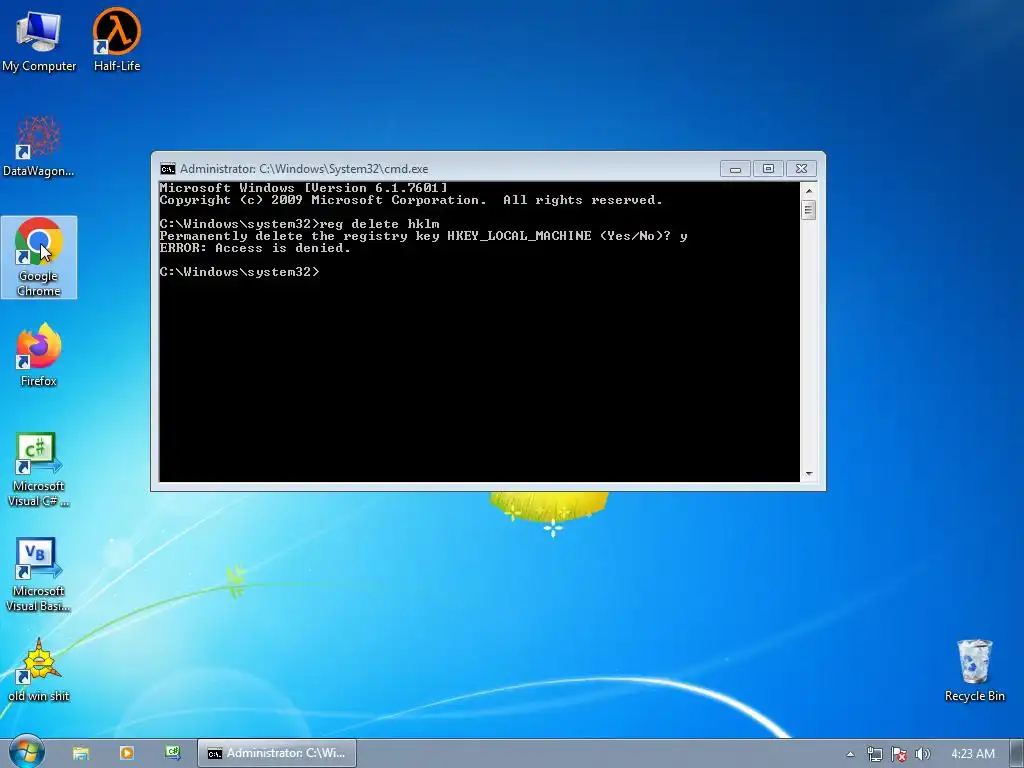
Task: Click the Administrator cmd.exe taskbar button
Action: (x=277, y=754)
